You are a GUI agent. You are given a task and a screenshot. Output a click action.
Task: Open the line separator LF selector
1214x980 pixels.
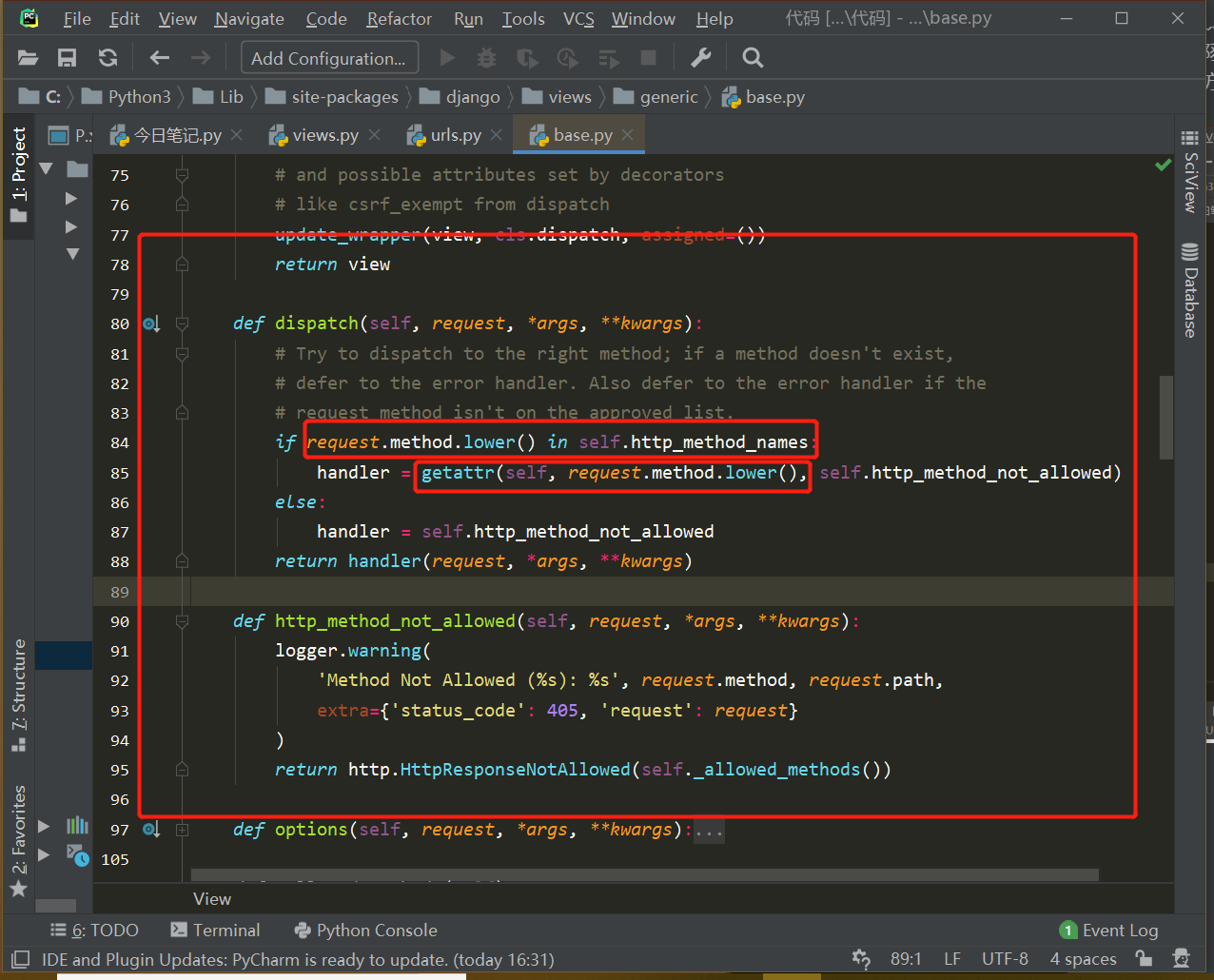[952, 959]
